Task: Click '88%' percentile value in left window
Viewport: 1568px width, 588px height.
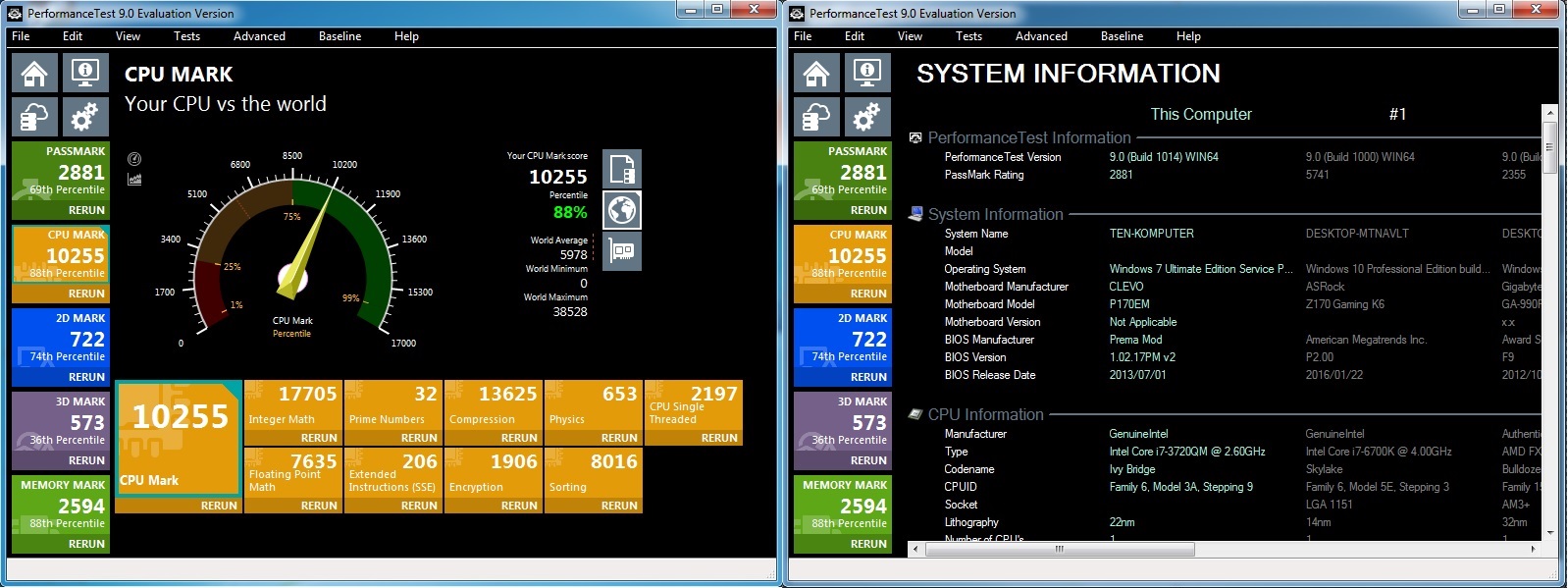Action: pyautogui.click(x=570, y=212)
